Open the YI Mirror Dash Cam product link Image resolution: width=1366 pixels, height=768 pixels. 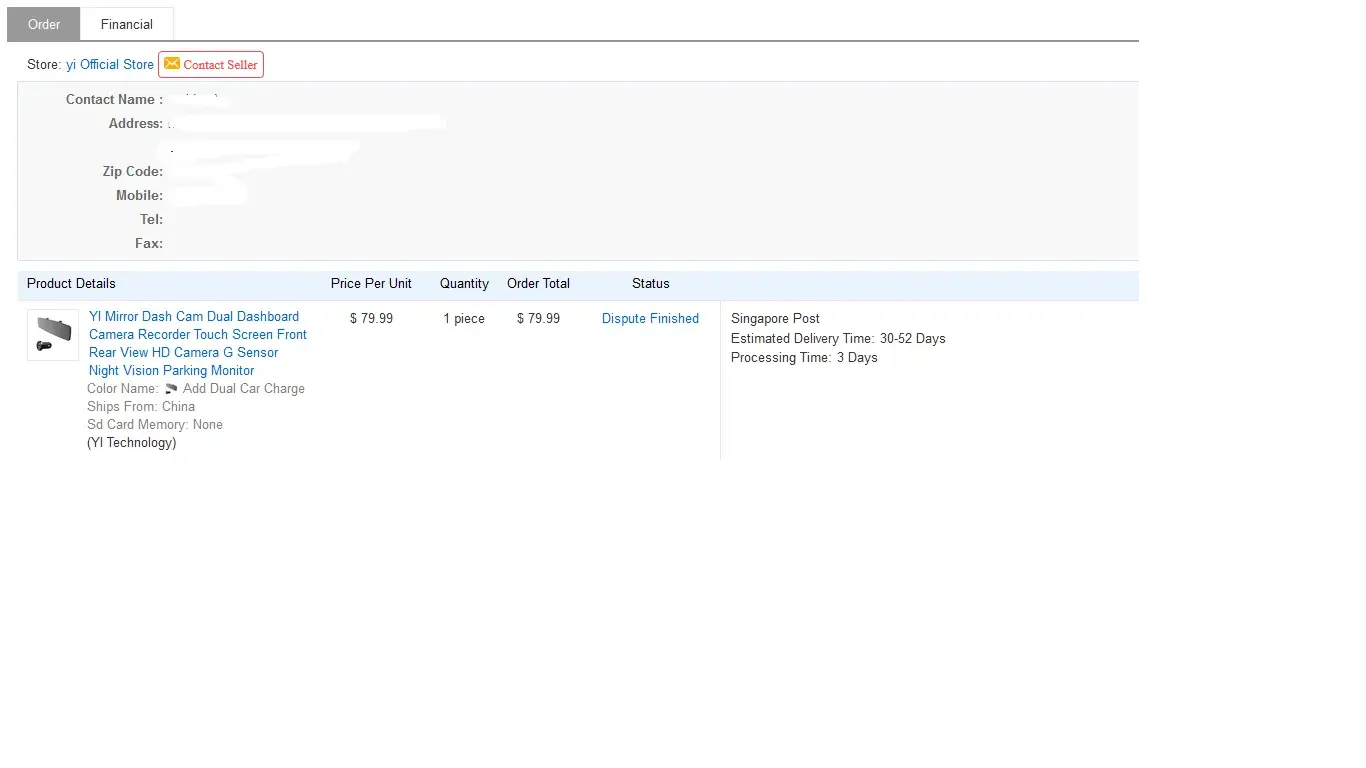197,343
